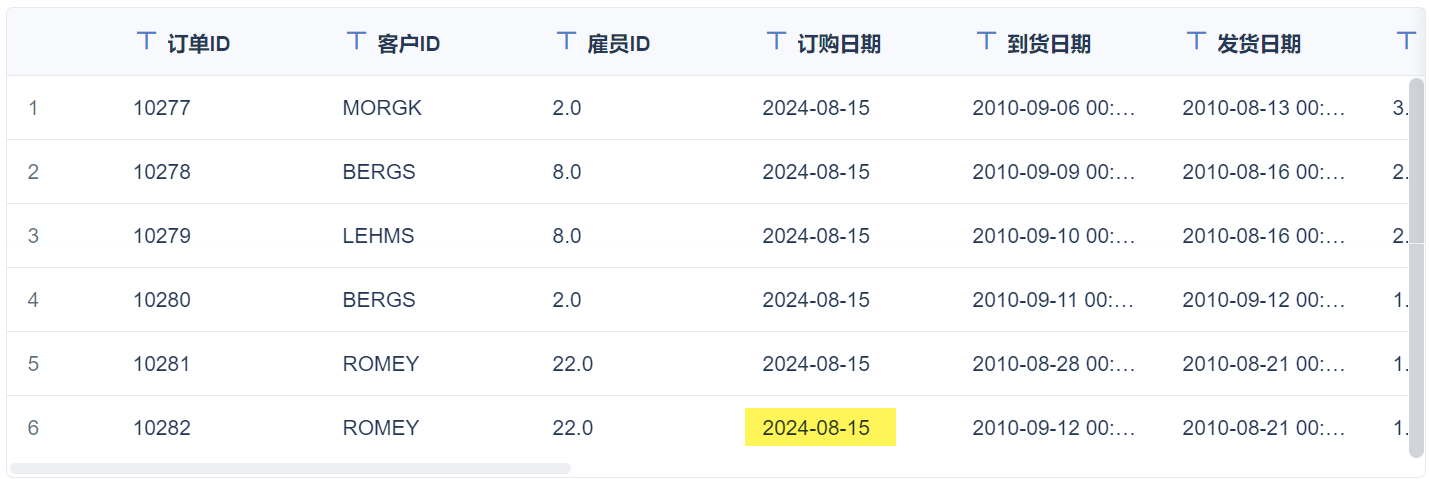Click customer cell MORGK
Image resolution: width=1429 pixels, height=487 pixels.
tap(382, 108)
